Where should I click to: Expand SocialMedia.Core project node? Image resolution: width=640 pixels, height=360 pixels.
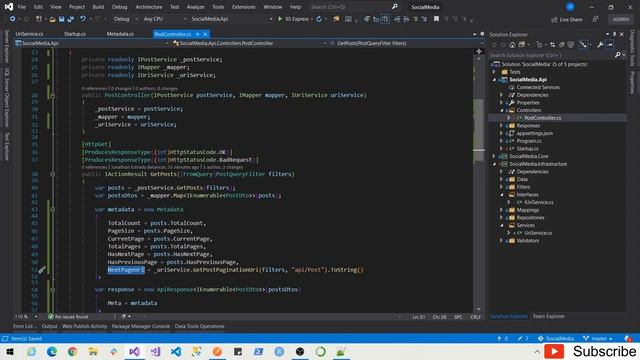(x=495, y=156)
